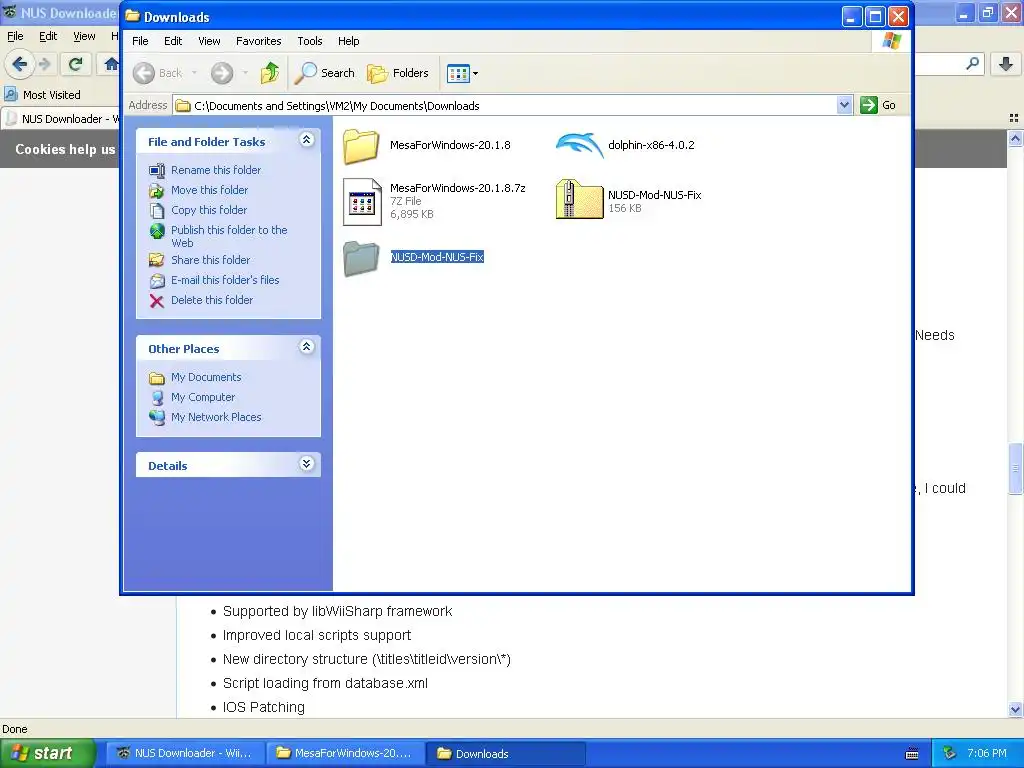Open the Search magnifier in the Explorer toolbar

click(x=305, y=73)
